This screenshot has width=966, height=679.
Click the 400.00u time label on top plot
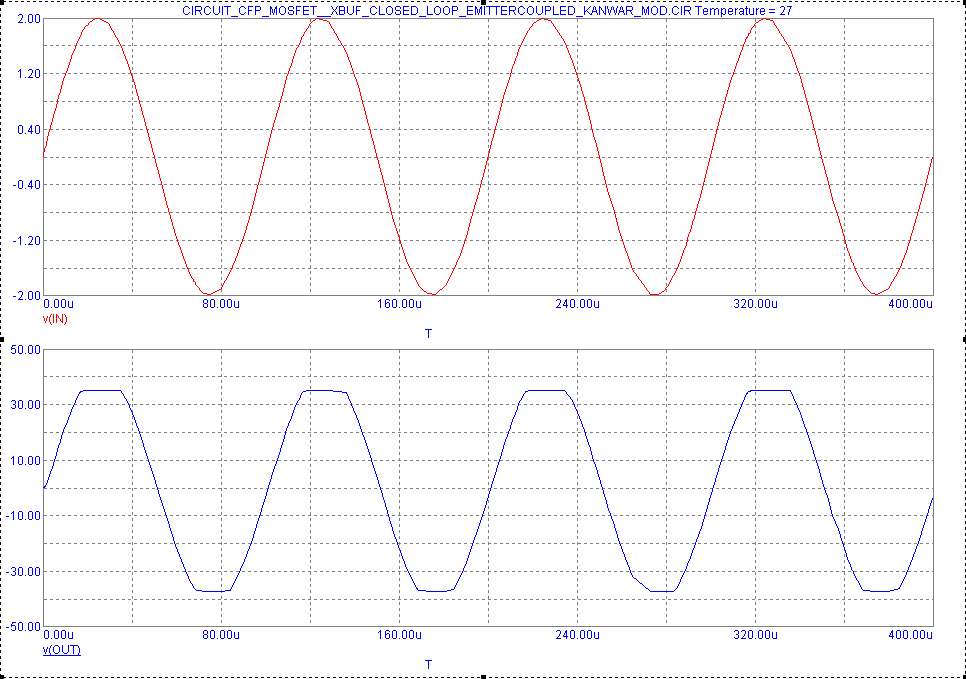pyautogui.click(x=911, y=304)
